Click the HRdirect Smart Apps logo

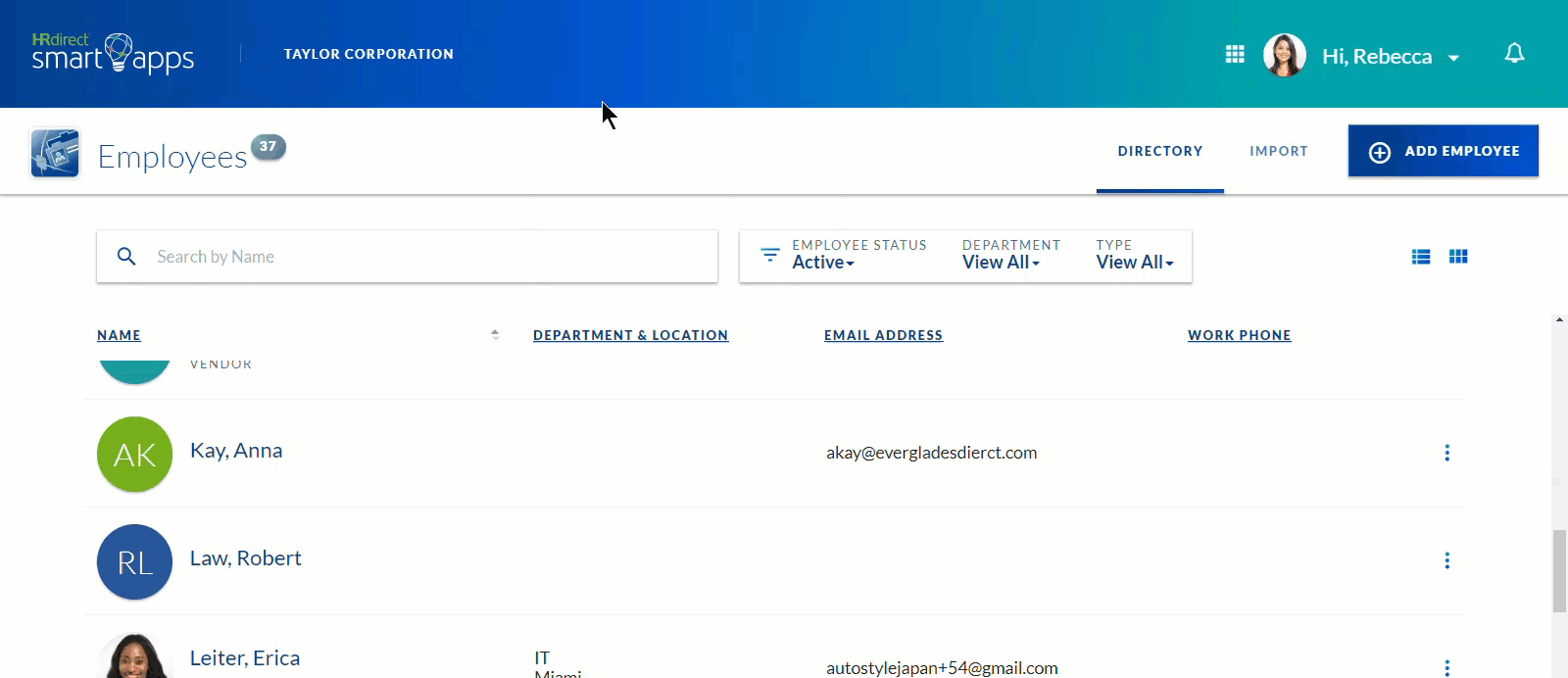113,53
